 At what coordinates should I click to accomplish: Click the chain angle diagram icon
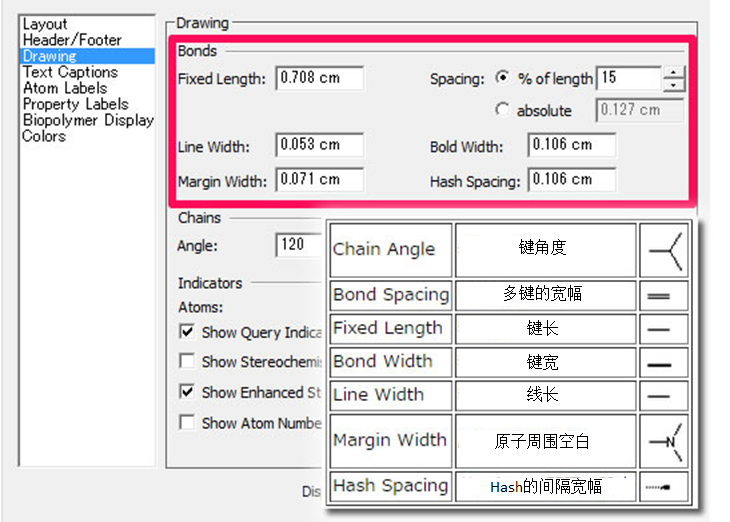[665, 250]
